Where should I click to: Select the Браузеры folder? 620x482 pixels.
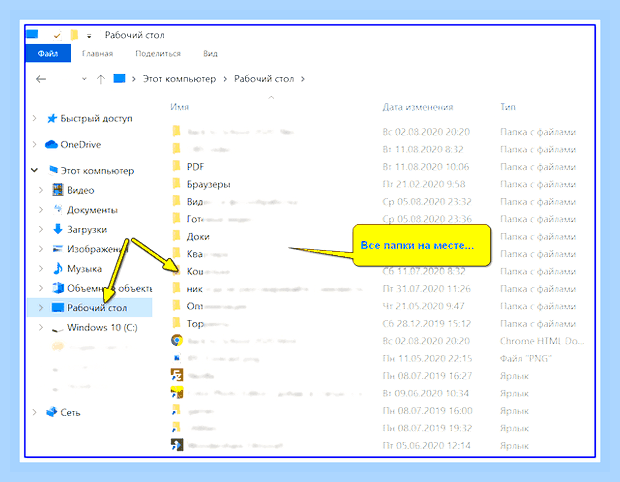pyautogui.click(x=208, y=184)
